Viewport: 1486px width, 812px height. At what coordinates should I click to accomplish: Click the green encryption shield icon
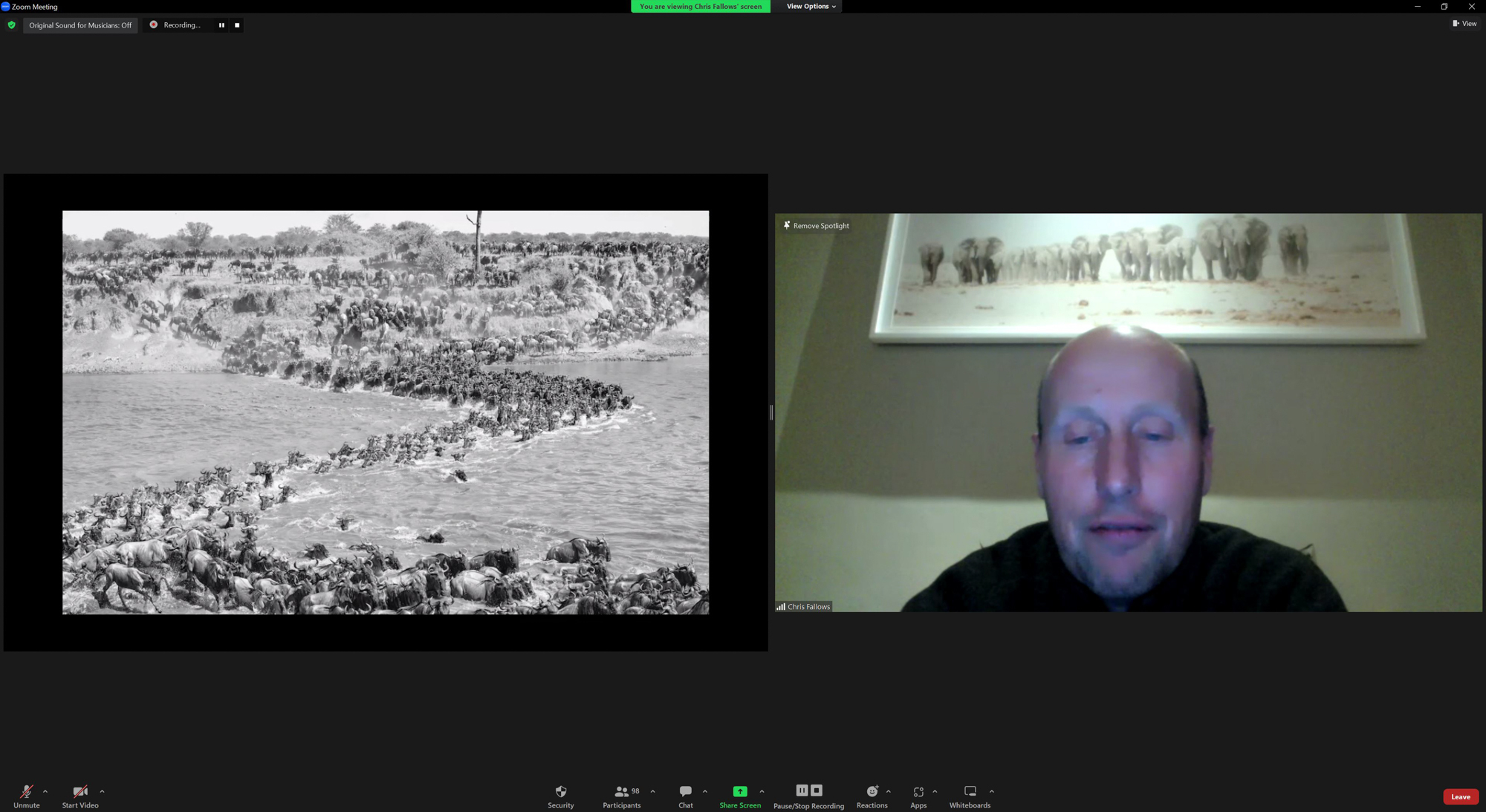[x=11, y=25]
